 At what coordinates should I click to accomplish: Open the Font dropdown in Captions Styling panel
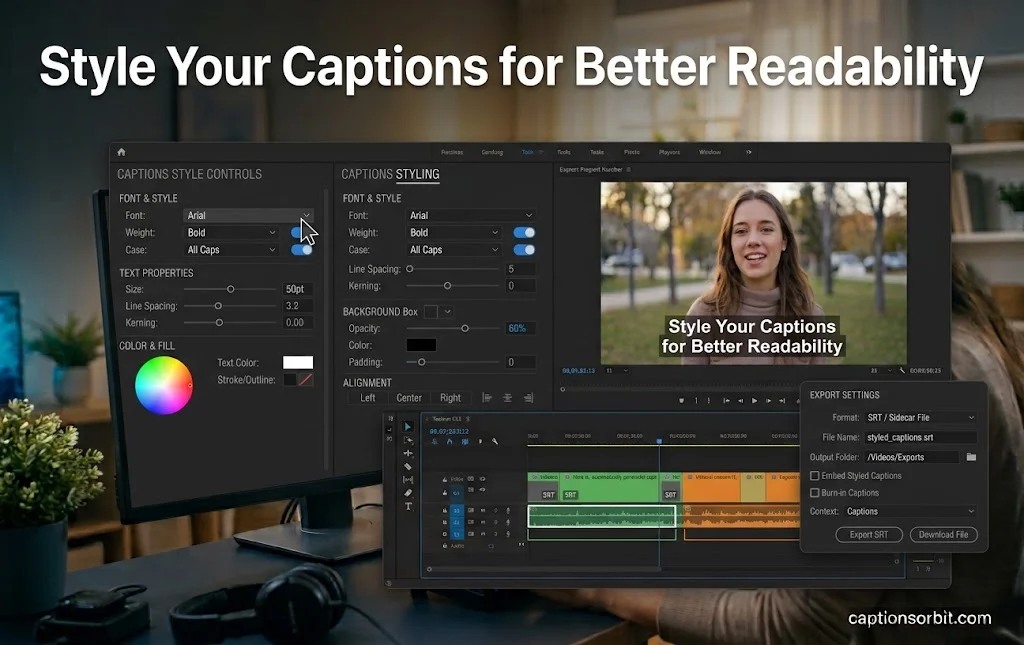tap(471, 215)
